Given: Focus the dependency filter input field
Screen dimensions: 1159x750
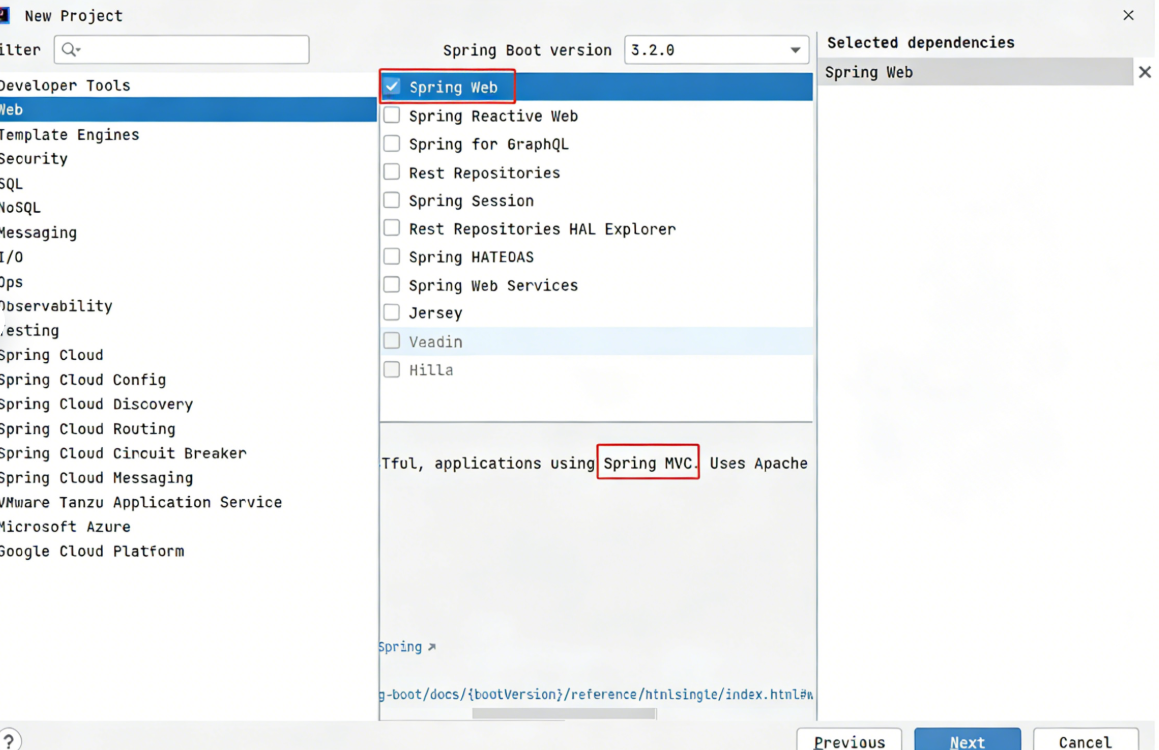Looking at the screenshot, I should click(181, 50).
